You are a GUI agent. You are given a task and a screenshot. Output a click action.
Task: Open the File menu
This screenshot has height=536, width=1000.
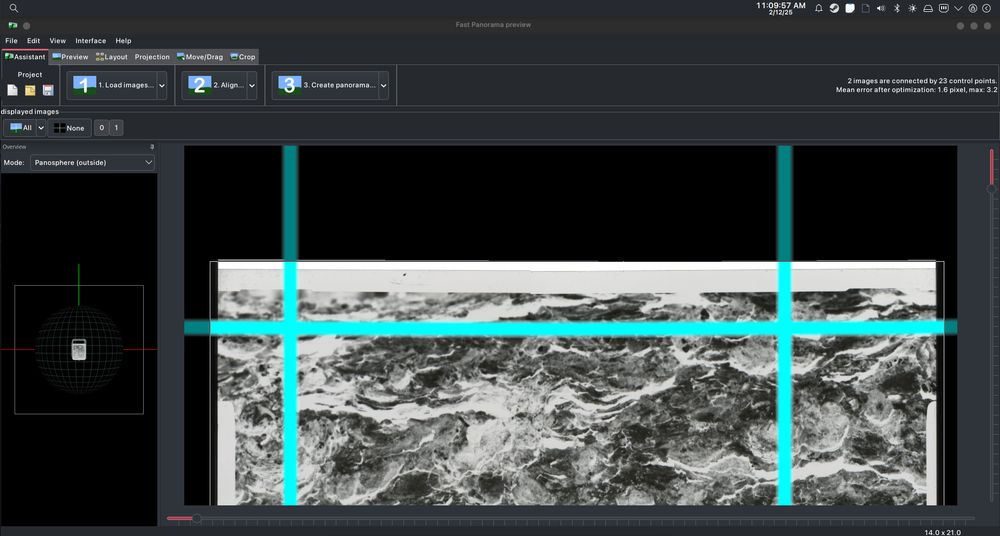(11, 41)
